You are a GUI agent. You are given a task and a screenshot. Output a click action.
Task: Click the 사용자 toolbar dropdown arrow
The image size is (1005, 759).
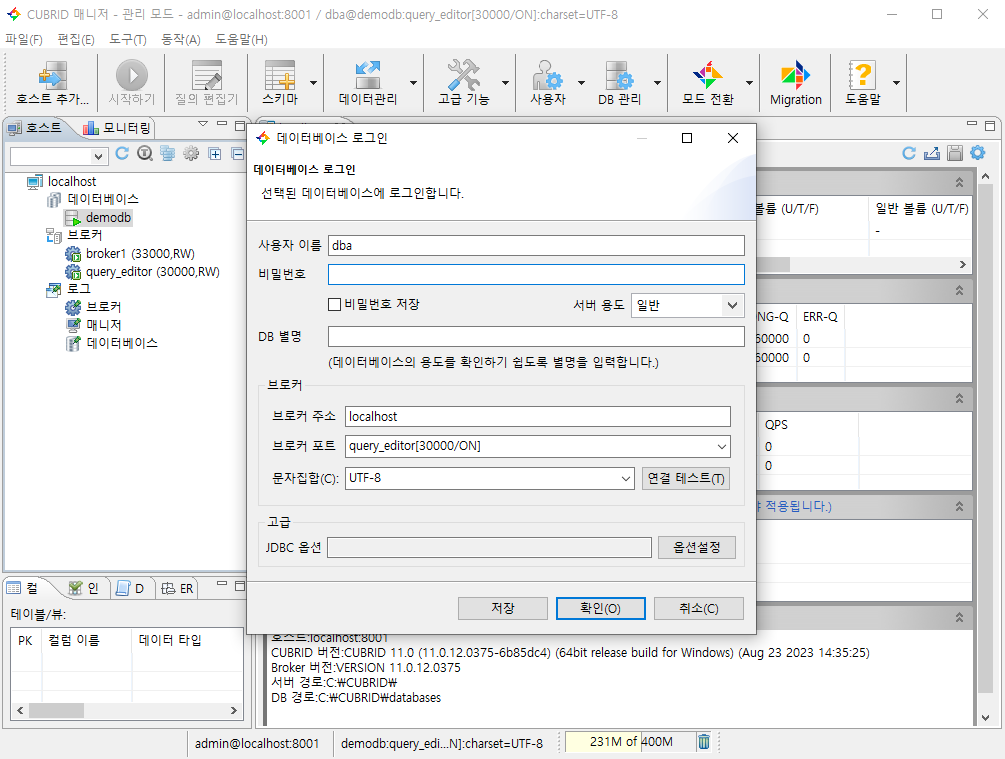tap(581, 83)
